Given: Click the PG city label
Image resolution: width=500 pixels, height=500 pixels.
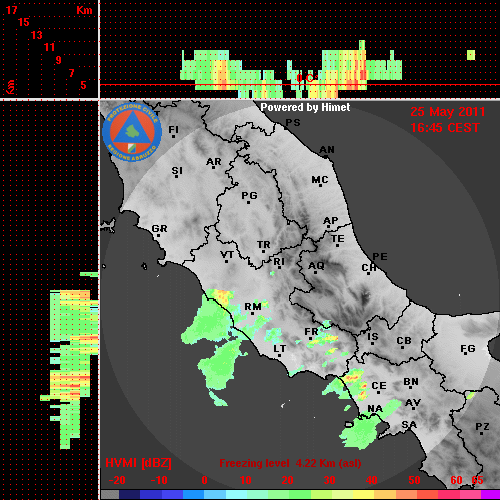Looking at the screenshot, I should [x=249, y=195].
